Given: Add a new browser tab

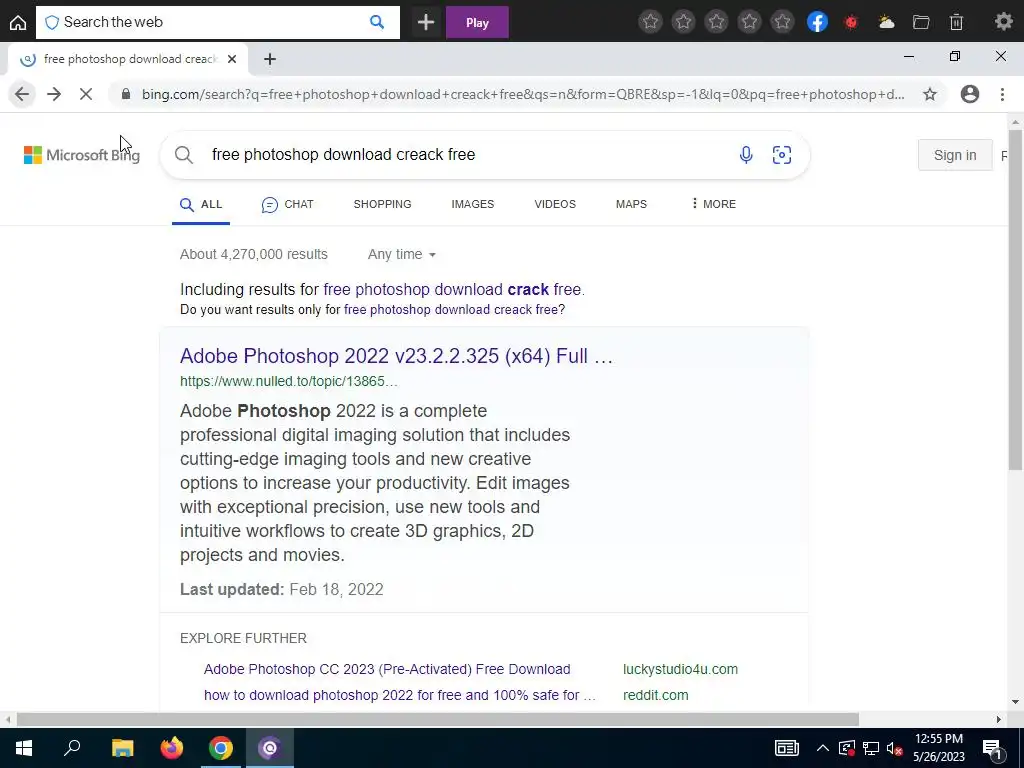Looking at the screenshot, I should [x=270, y=59].
